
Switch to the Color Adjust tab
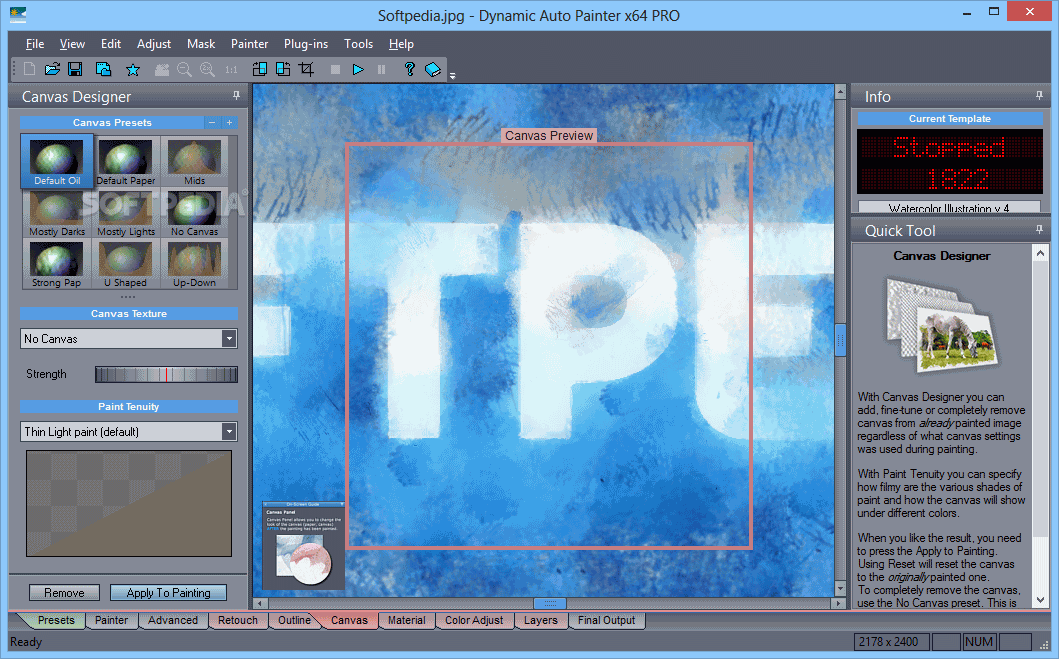coord(474,621)
